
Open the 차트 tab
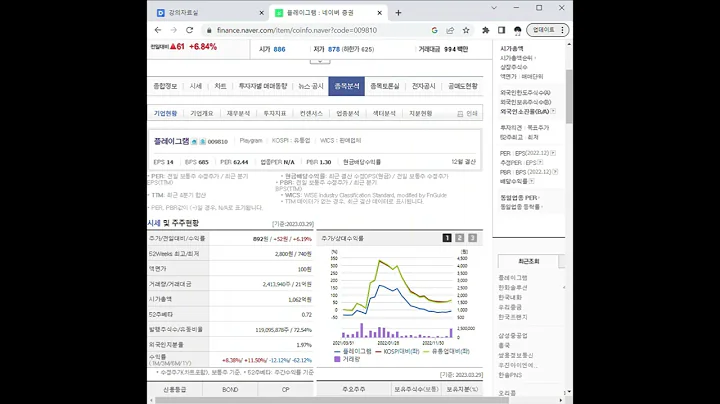(220, 86)
